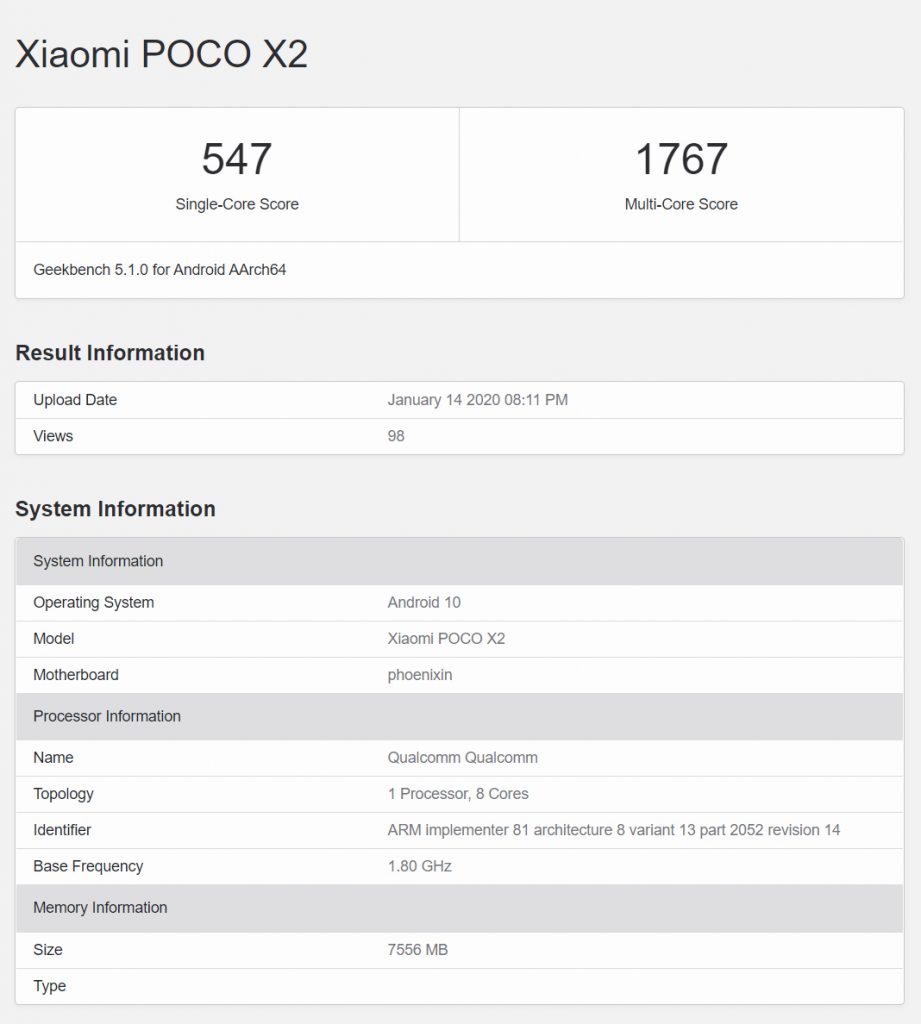Click the multi-core score 1767

click(x=681, y=160)
